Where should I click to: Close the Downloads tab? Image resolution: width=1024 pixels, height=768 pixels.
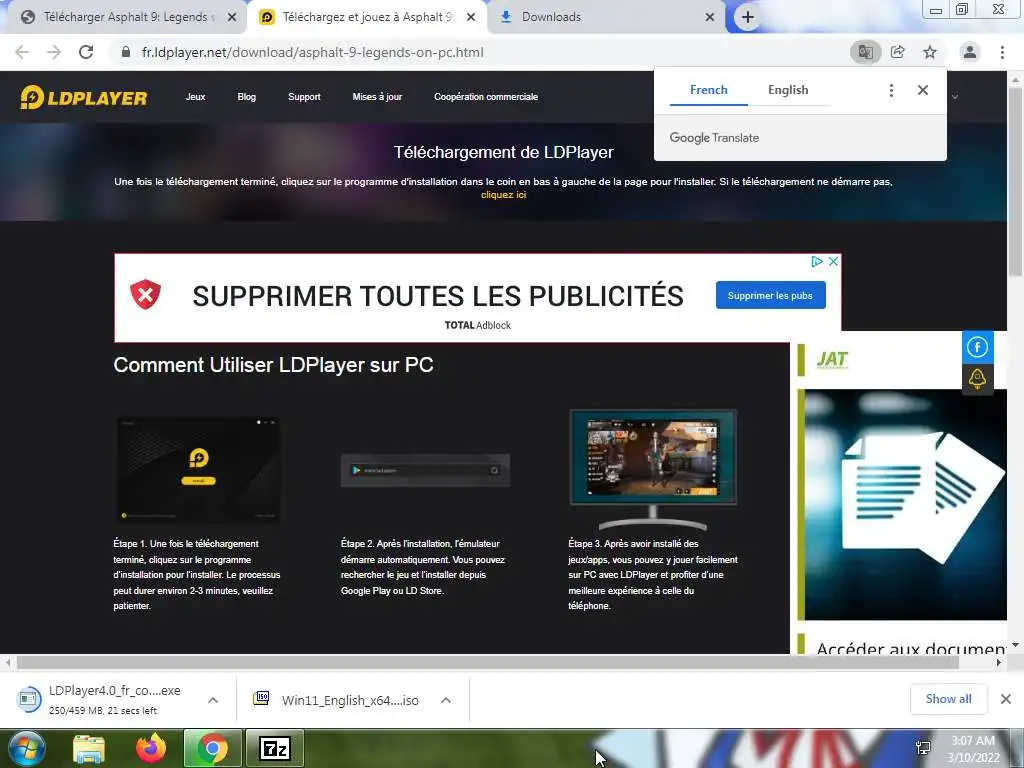tap(710, 18)
